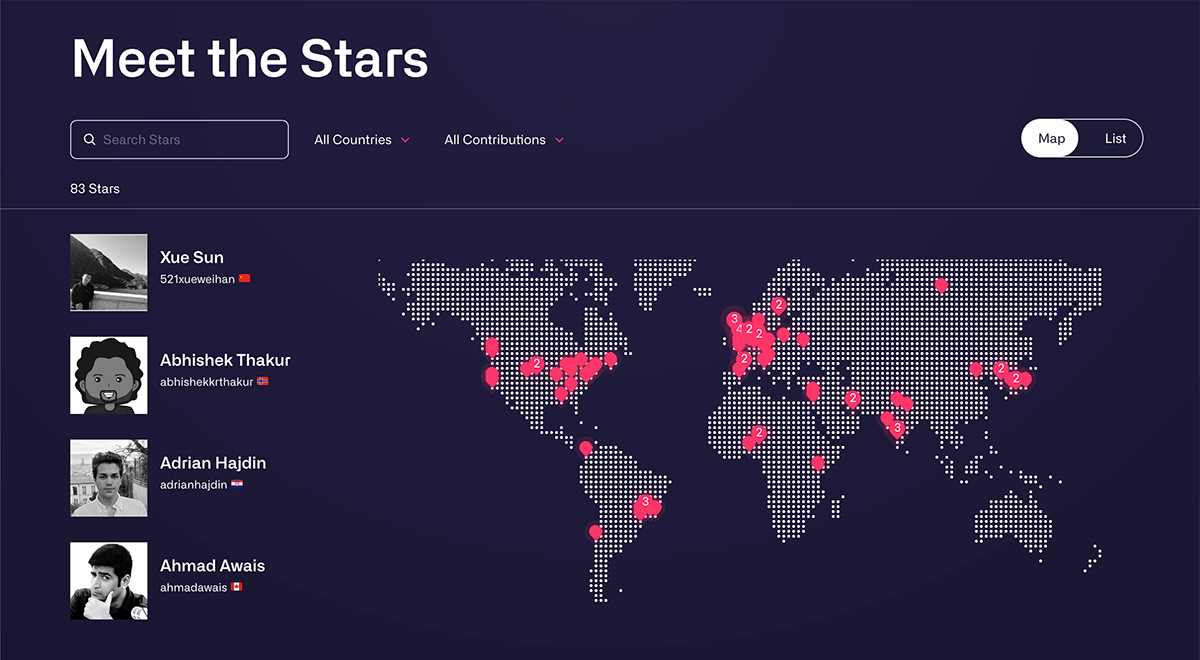Click the 83 Stars count label
Screen dimensions: 1200x660
[94, 188]
